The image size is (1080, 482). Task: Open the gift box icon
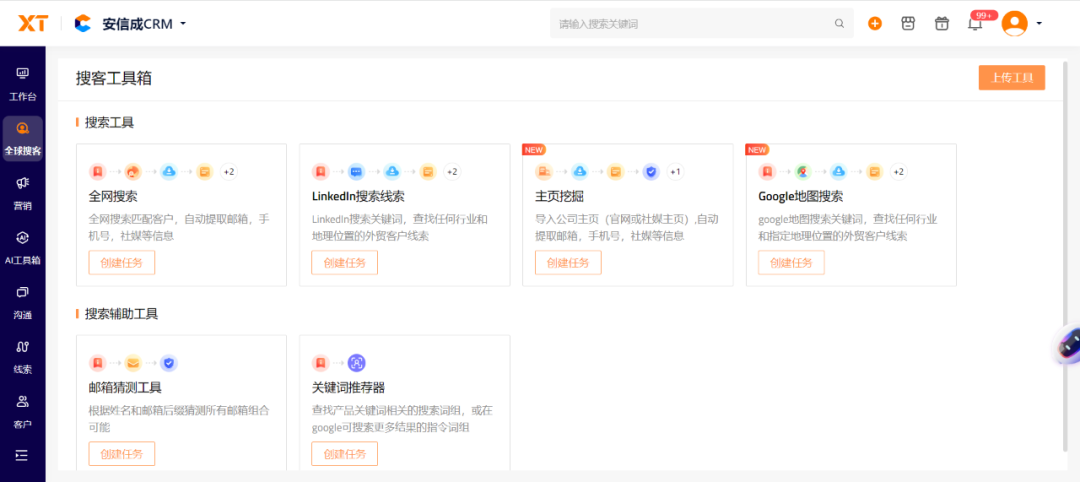[941, 23]
